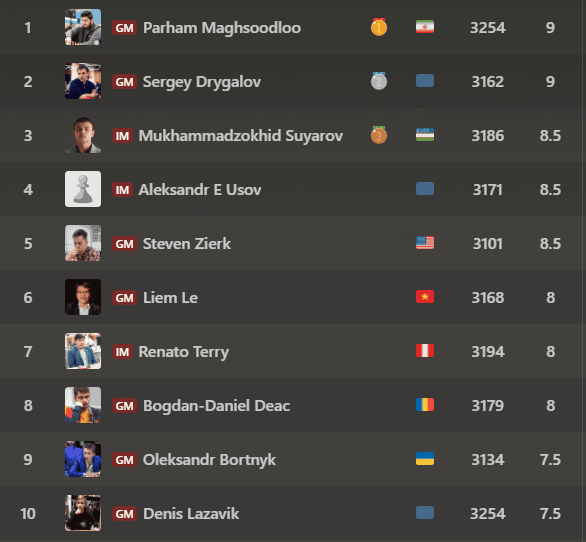
Task: Open the Aleksandr E Usov profile link
Action: pyautogui.click(x=200, y=190)
